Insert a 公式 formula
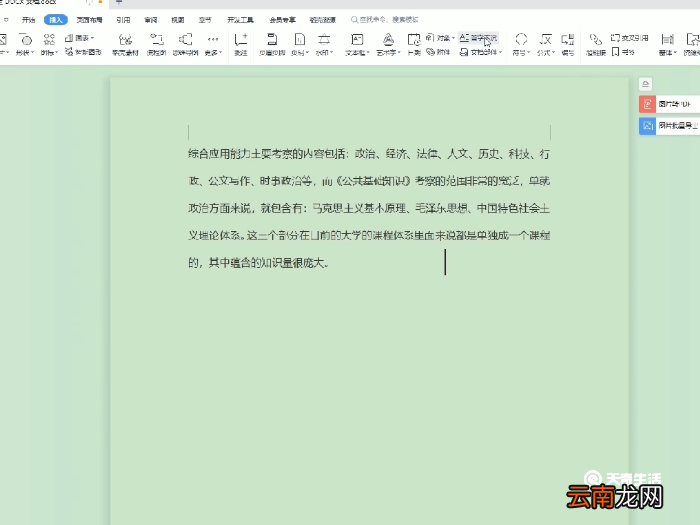 click(545, 40)
